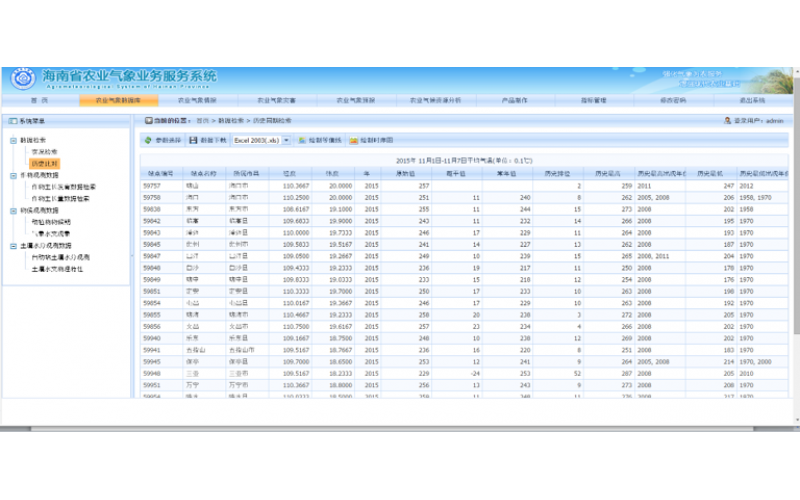Collapse the 土壤水分观测数据 tree node

tap(13, 245)
